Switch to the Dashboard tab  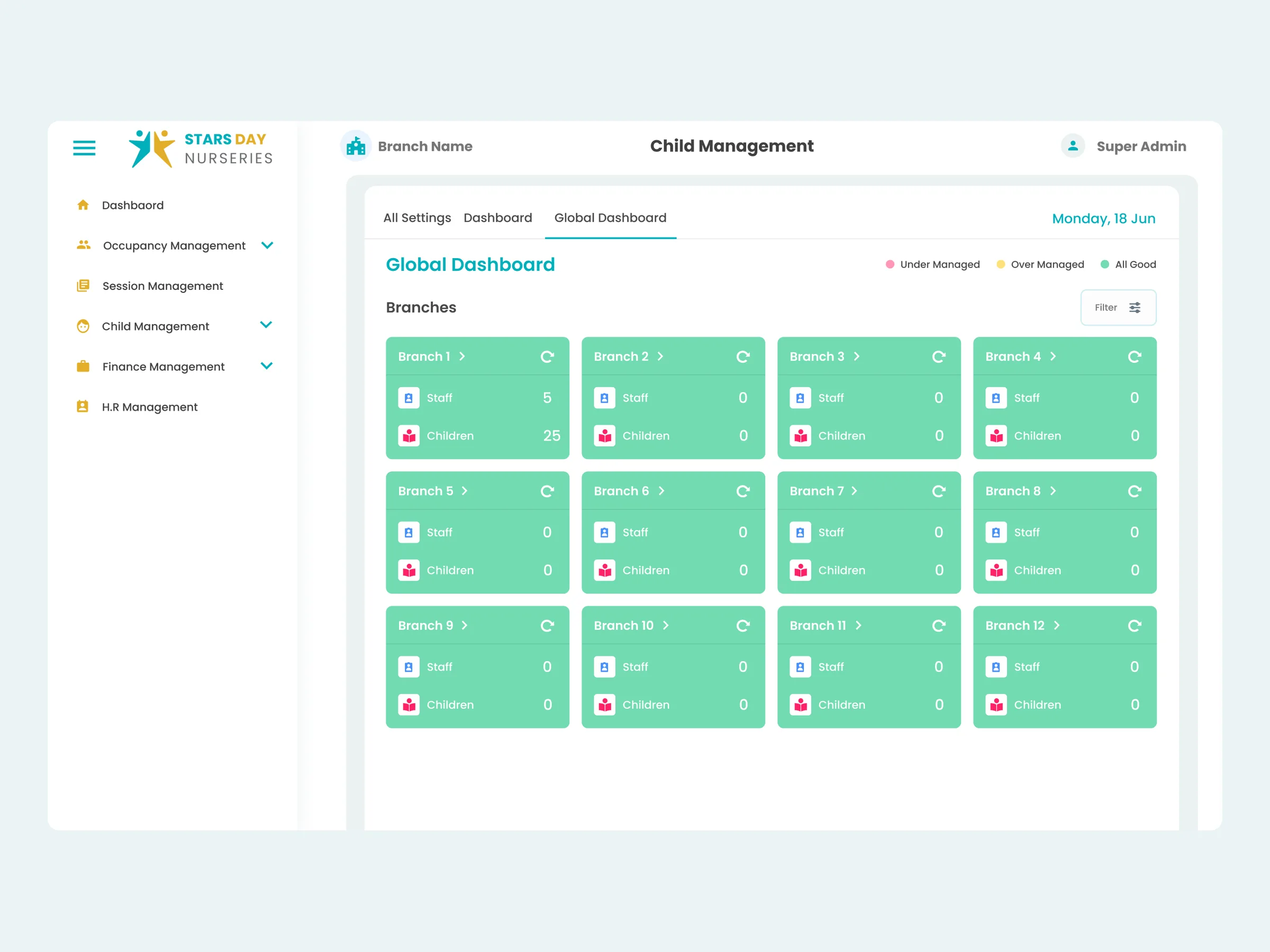(498, 218)
